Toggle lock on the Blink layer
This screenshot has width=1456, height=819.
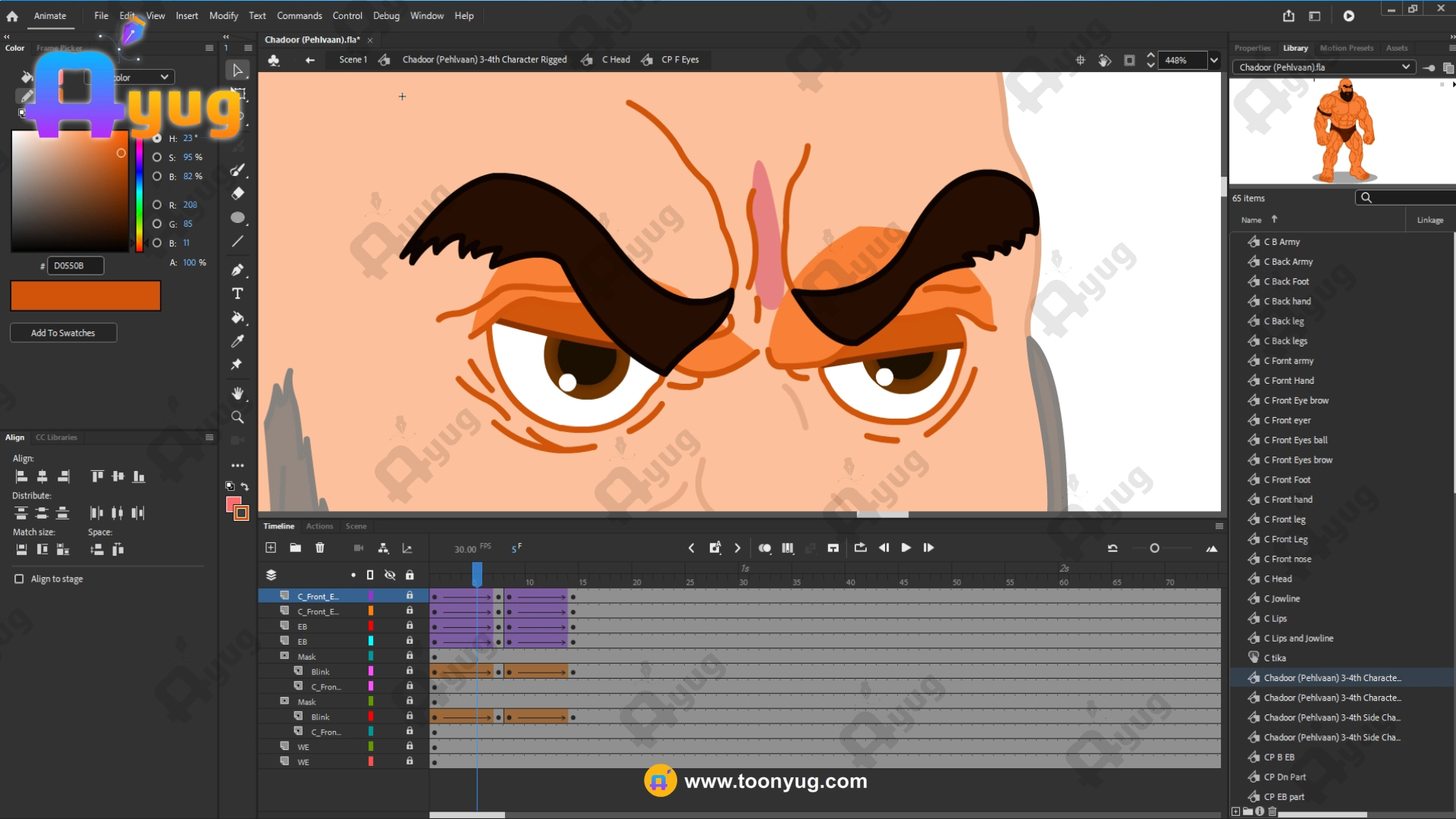click(x=409, y=671)
